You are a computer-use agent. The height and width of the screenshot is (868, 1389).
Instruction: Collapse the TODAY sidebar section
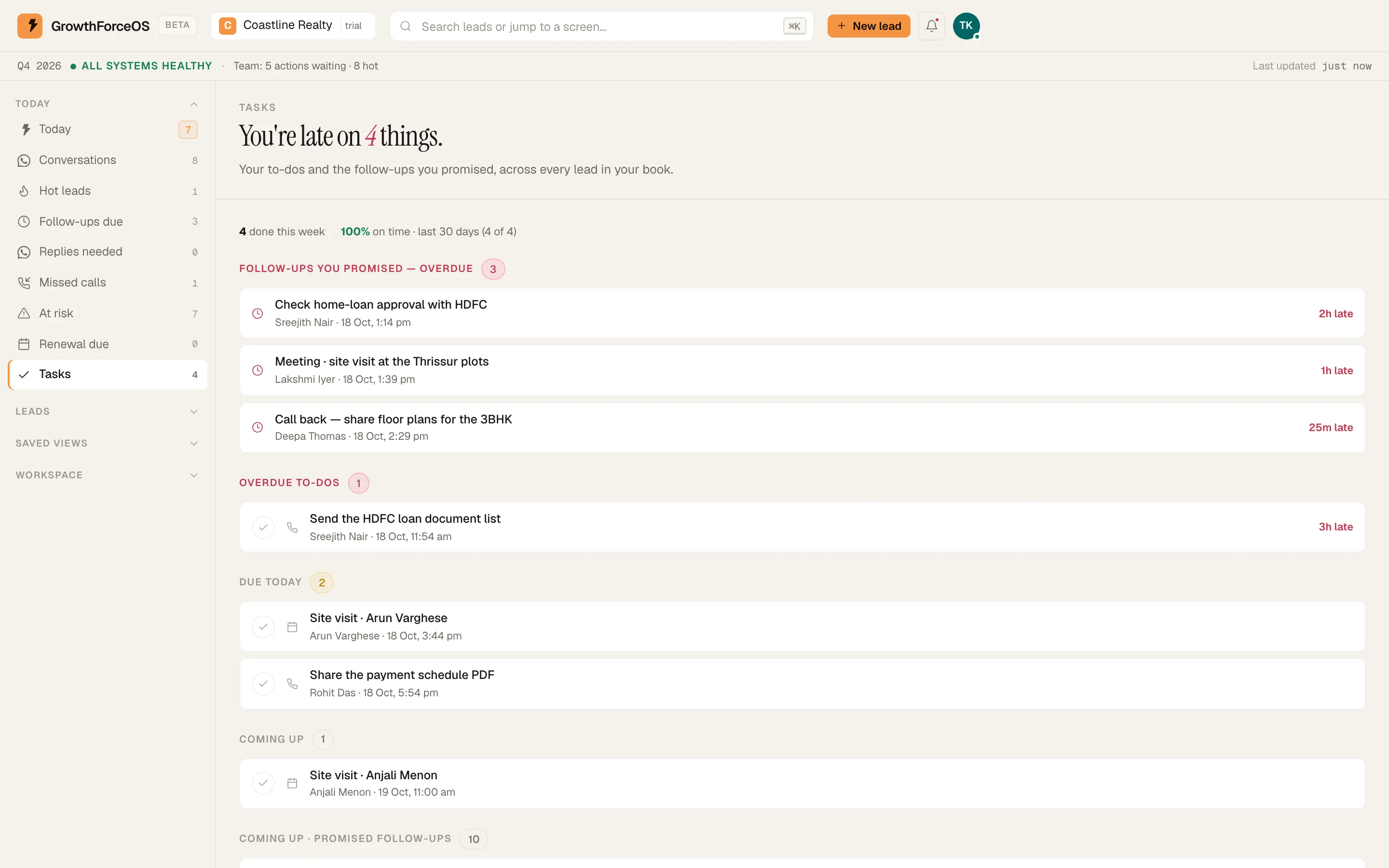click(x=108, y=104)
